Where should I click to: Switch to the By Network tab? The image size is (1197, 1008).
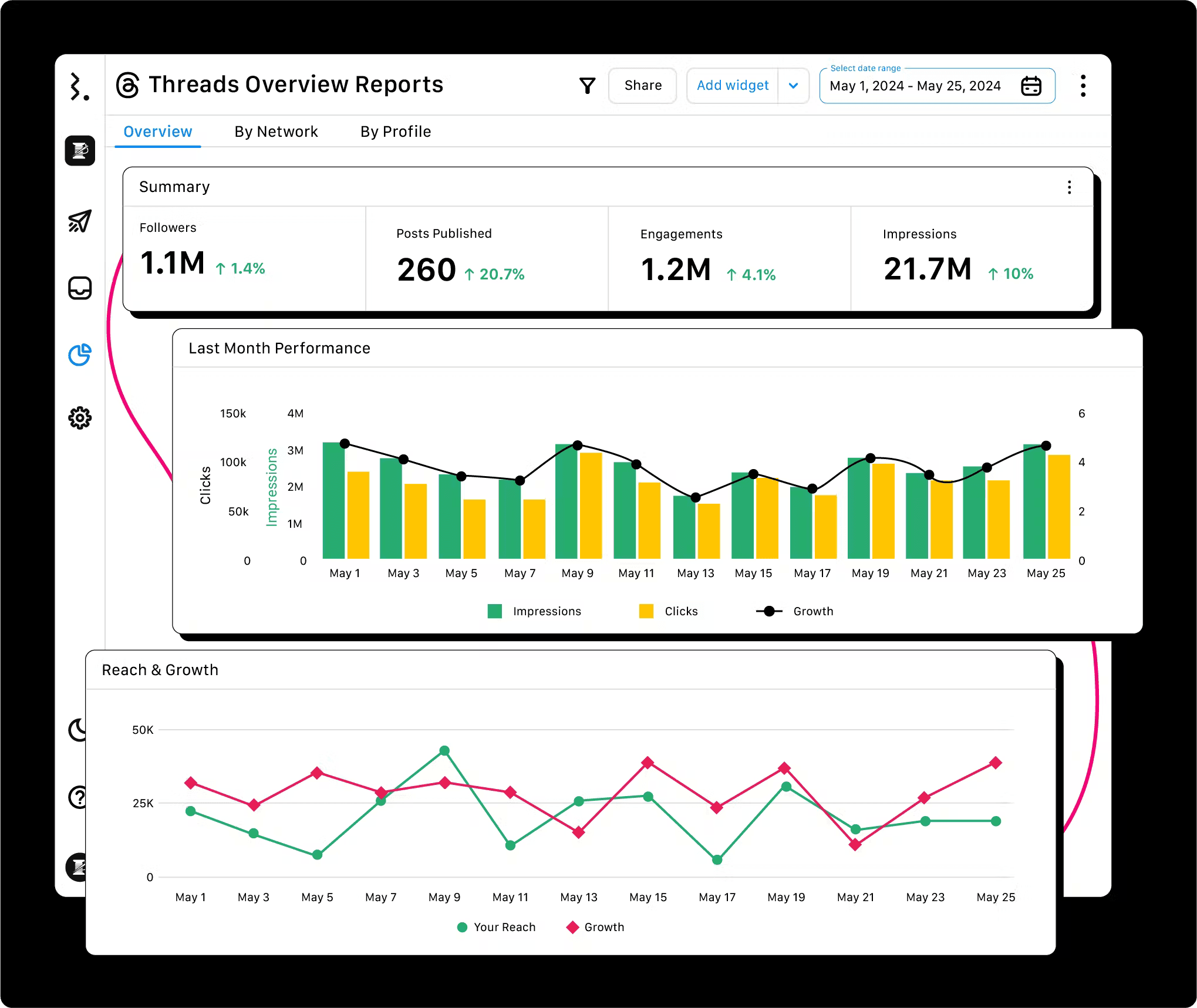pyautogui.click(x=276, y=132)
